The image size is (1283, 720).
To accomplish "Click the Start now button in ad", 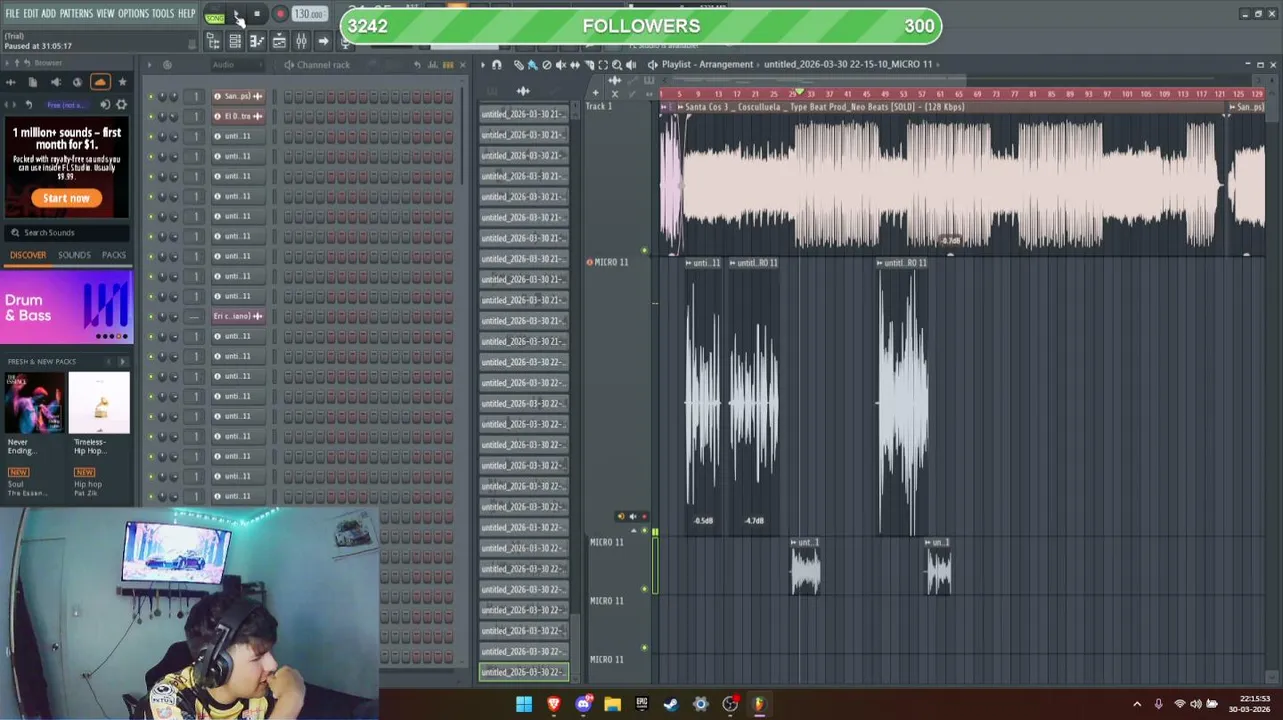I will point(66,198).
